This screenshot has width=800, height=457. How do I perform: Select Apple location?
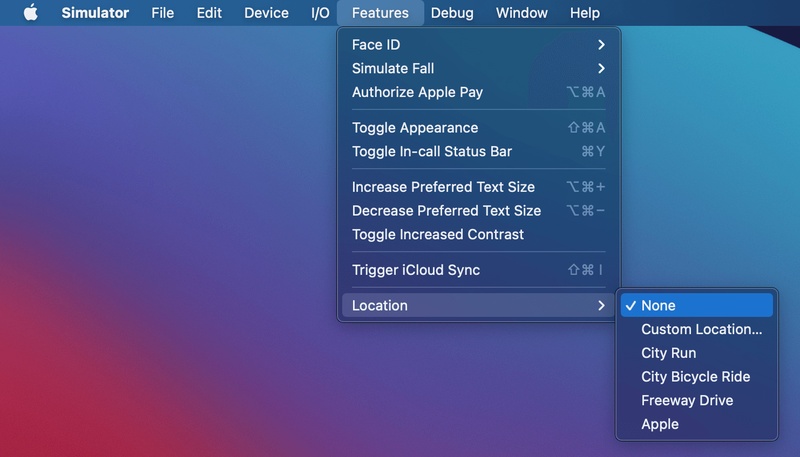tap(696, 424)
